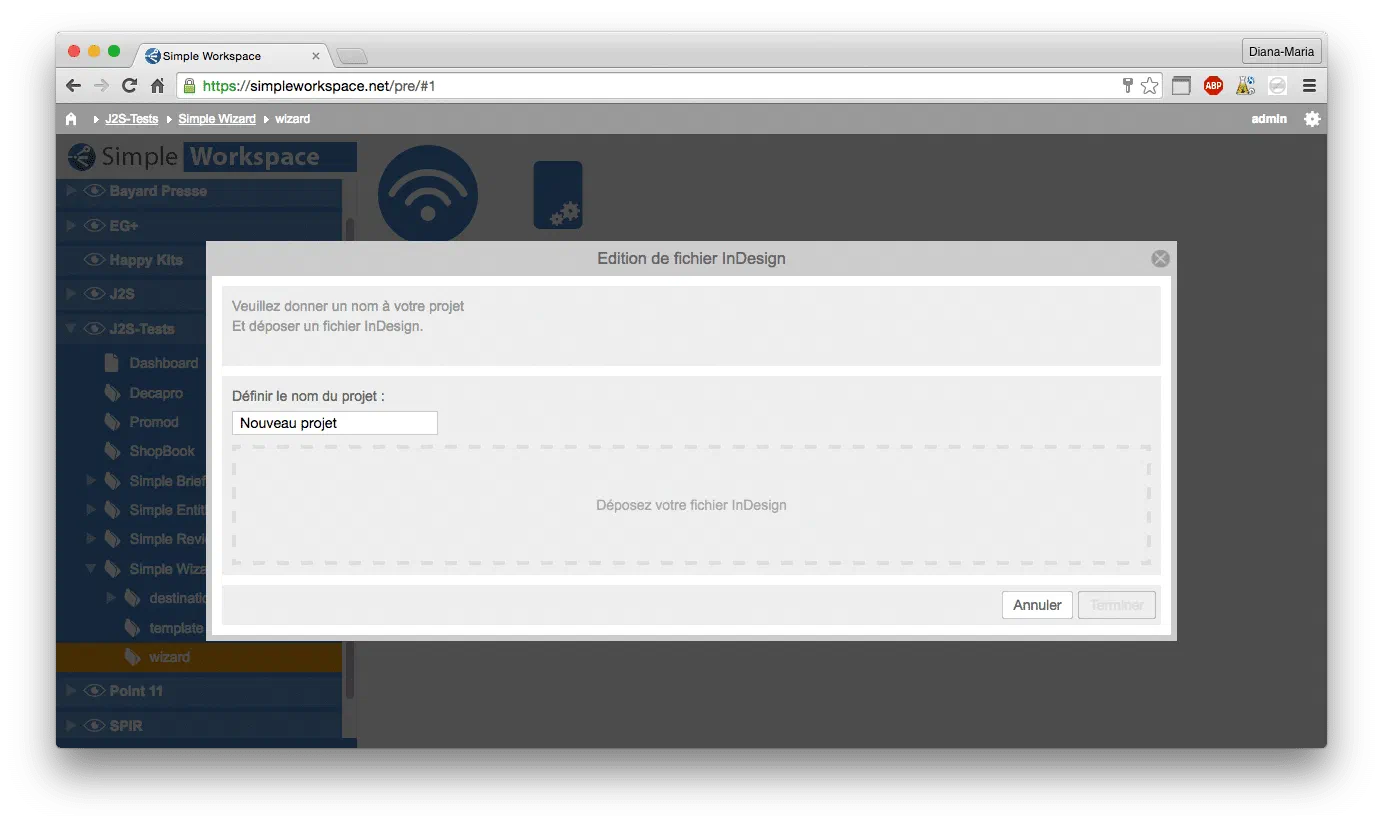
Task: Select Dashboard text in the sidebar tree
Action: click(164, 363)
